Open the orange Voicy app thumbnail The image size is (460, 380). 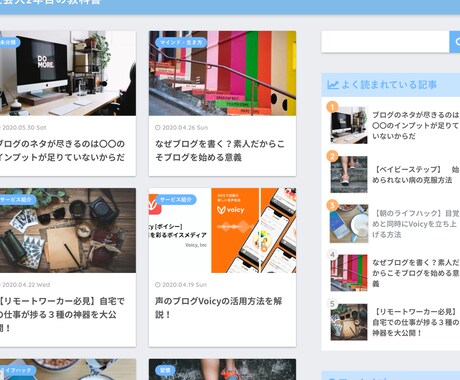[x=222, y=231]
